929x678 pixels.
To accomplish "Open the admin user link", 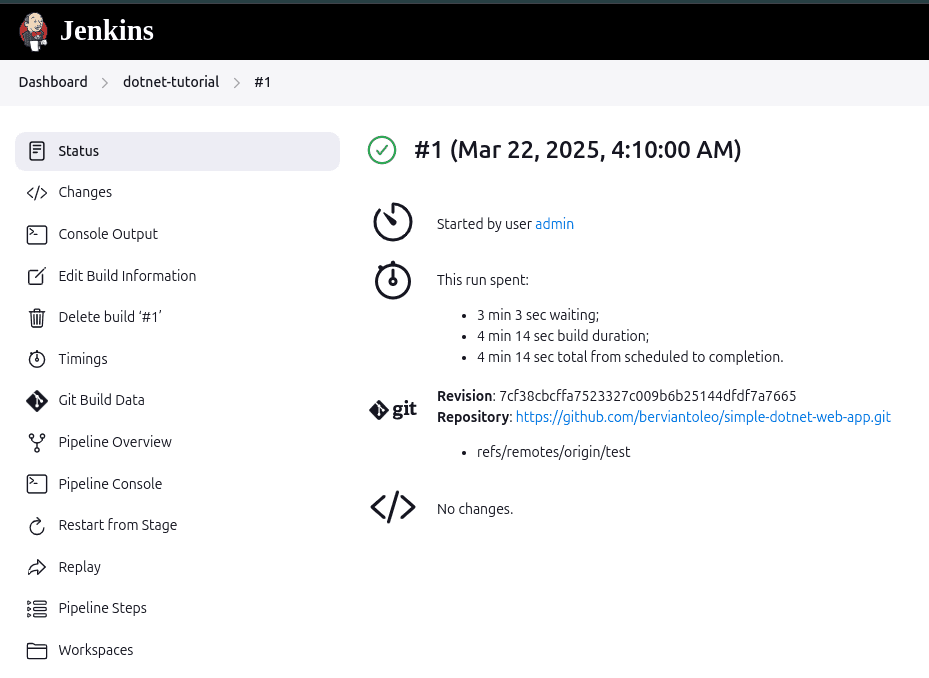I will pyautogui.click(x=554, y=224).
